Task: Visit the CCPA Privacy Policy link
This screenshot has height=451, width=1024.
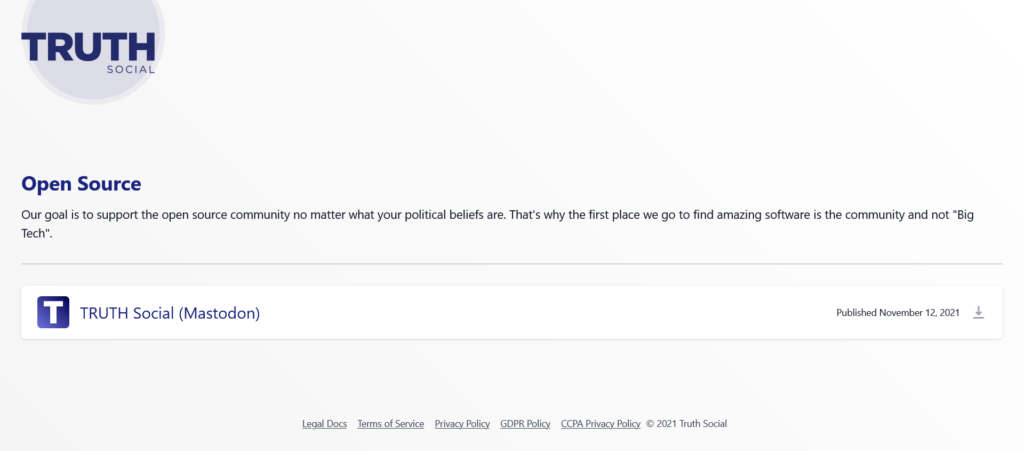Action: tap(601, 424)
